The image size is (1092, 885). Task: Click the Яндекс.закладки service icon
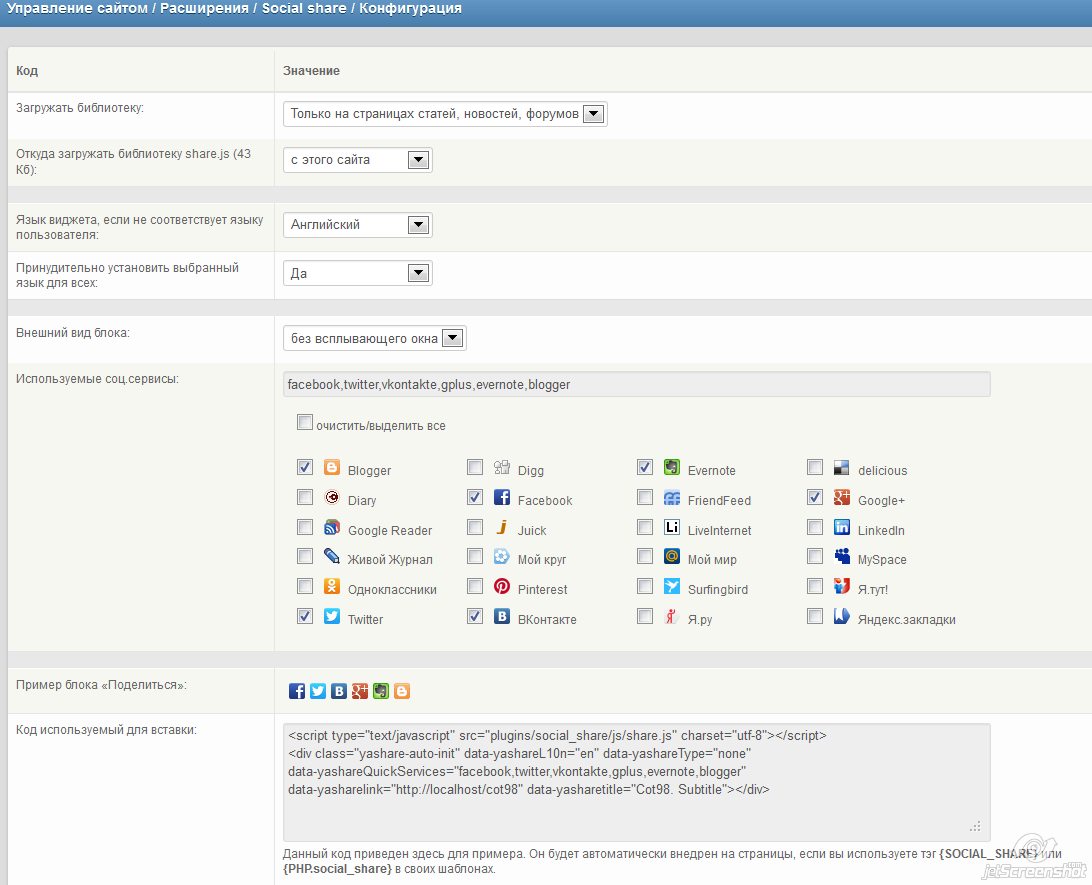click(842, 616)
